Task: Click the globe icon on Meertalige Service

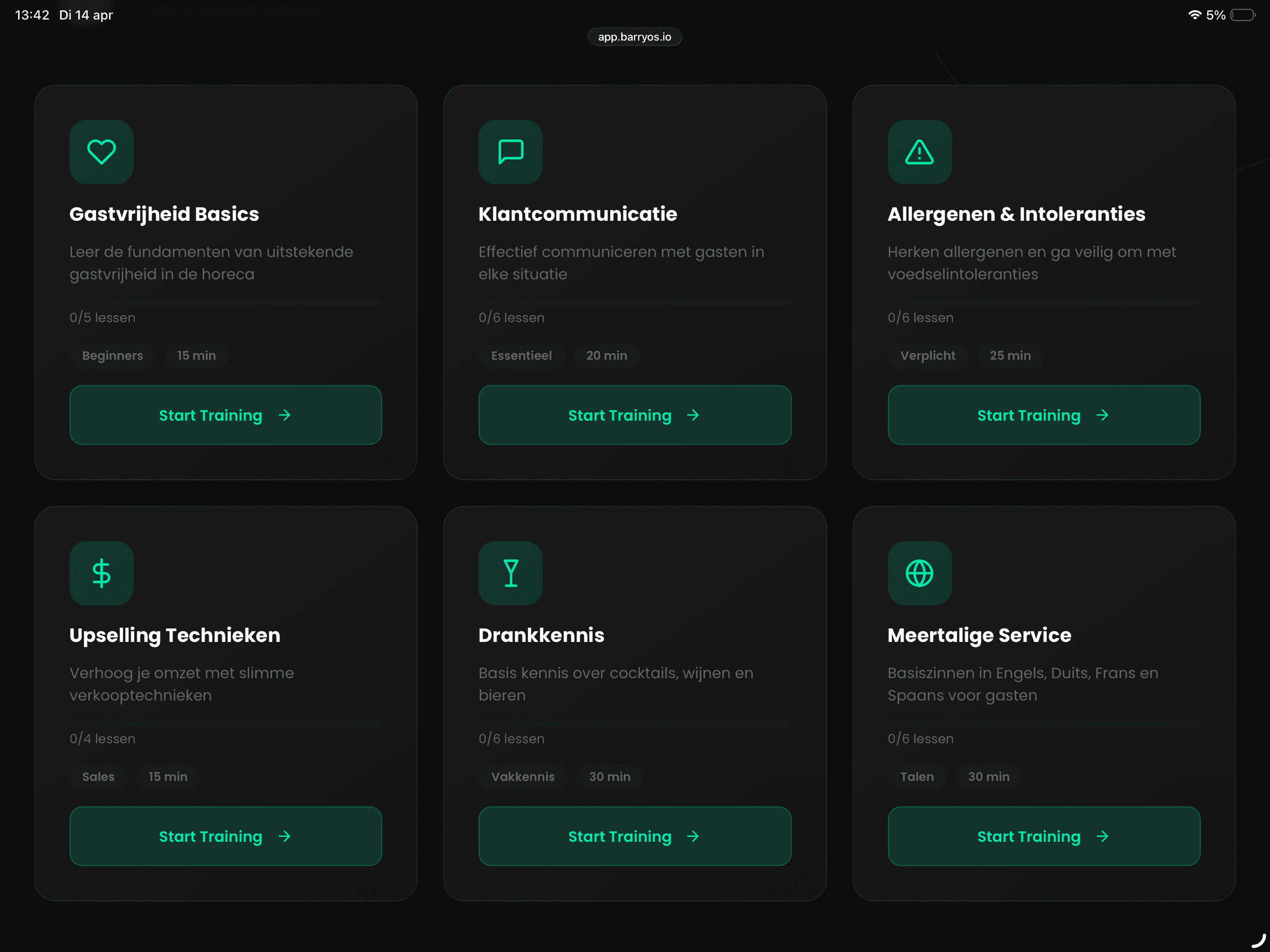Action: [x=919, y=573]
